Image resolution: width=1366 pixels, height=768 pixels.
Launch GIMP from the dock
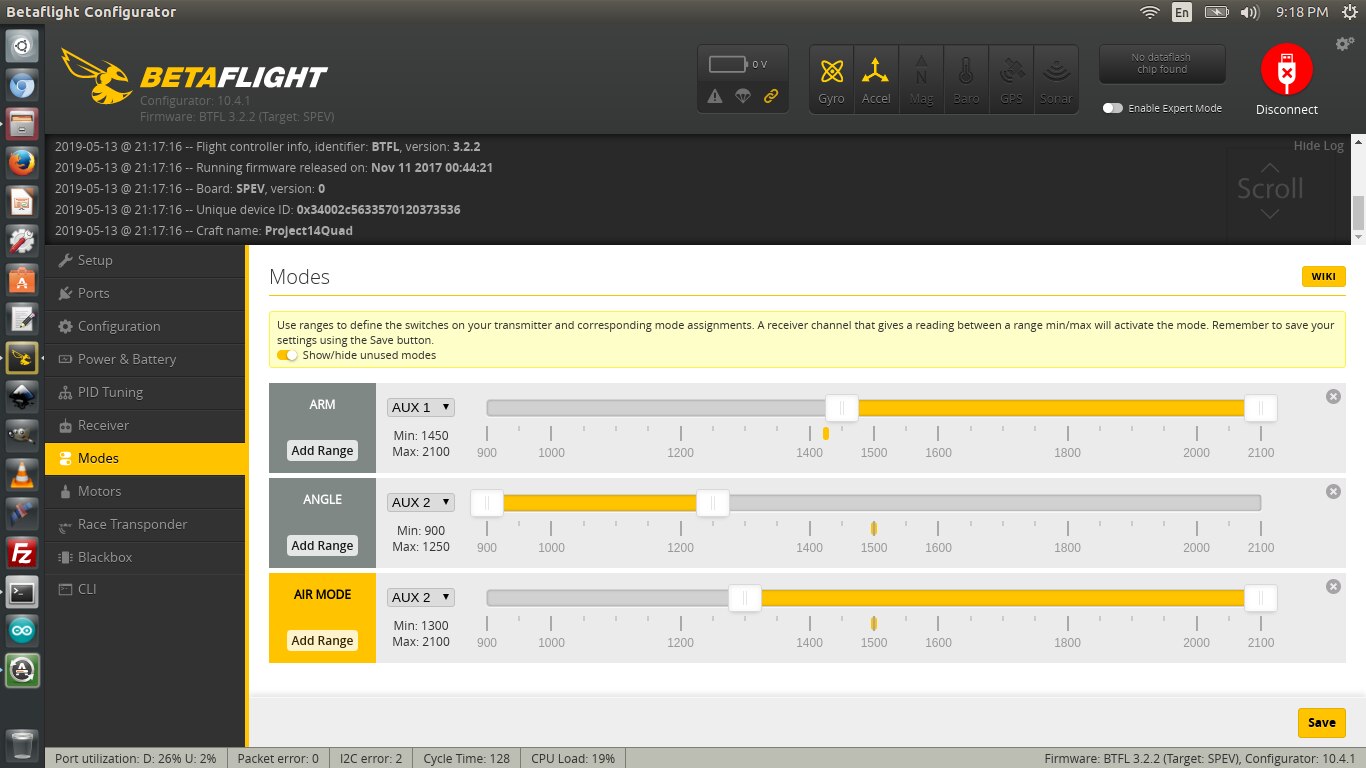click(x=22, y=435)
